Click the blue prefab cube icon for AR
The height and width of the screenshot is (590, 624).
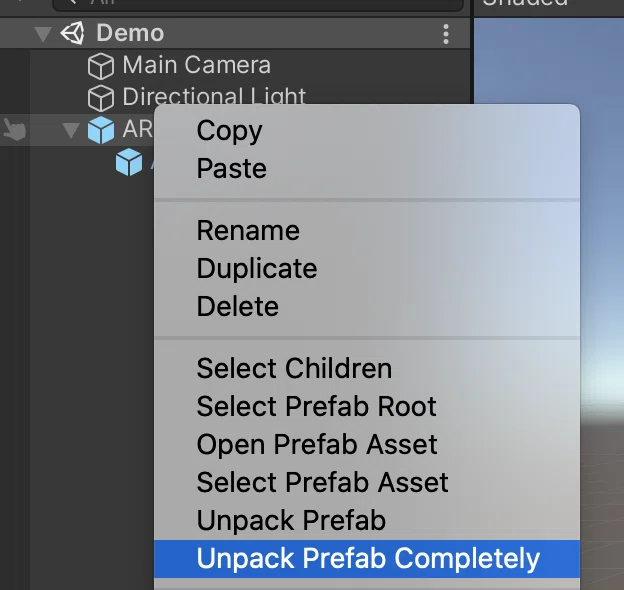tap(100, 130)
